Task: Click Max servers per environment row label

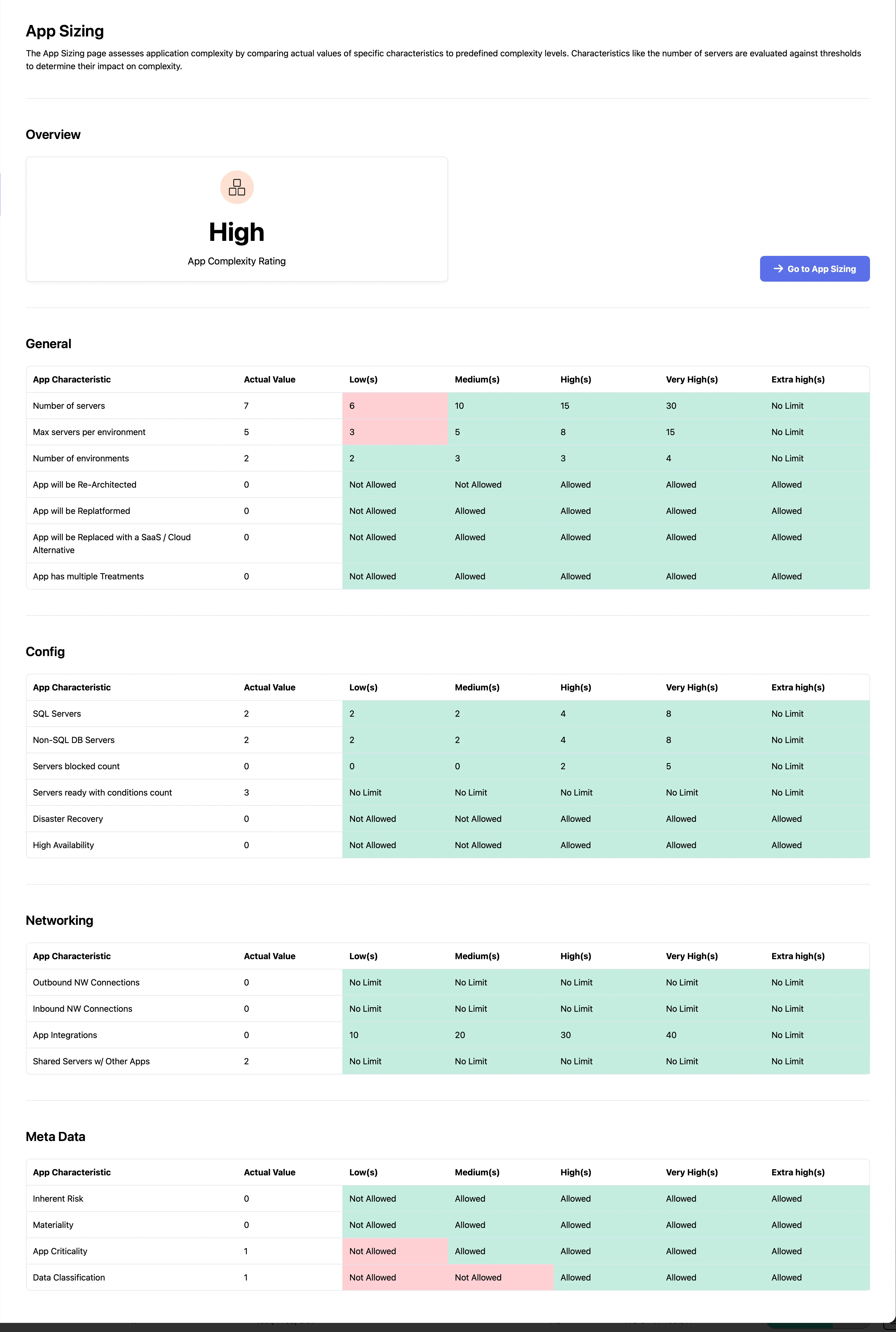Action: 89,432
